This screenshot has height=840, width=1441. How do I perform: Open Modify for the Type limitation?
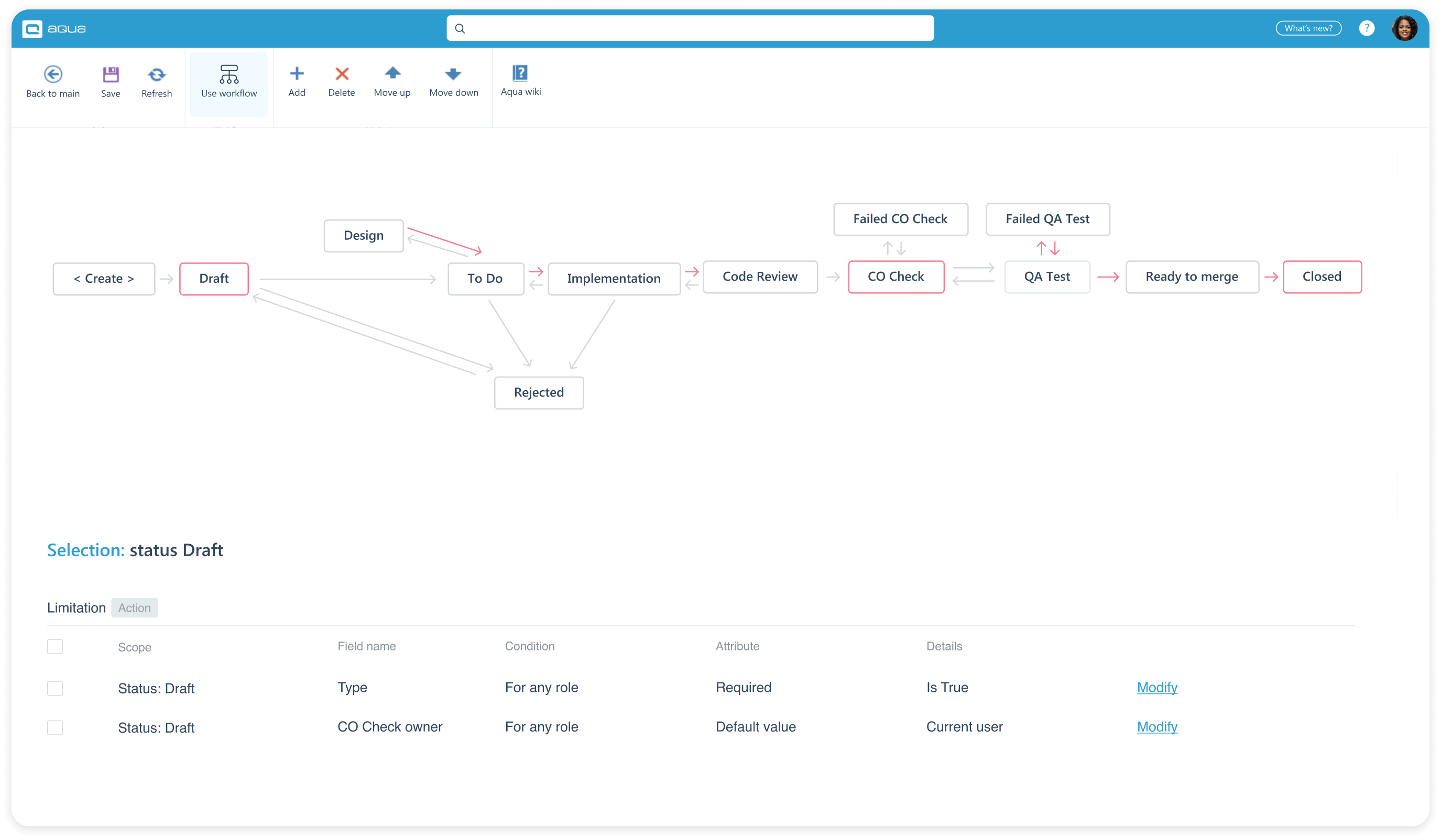point(1157,688)
